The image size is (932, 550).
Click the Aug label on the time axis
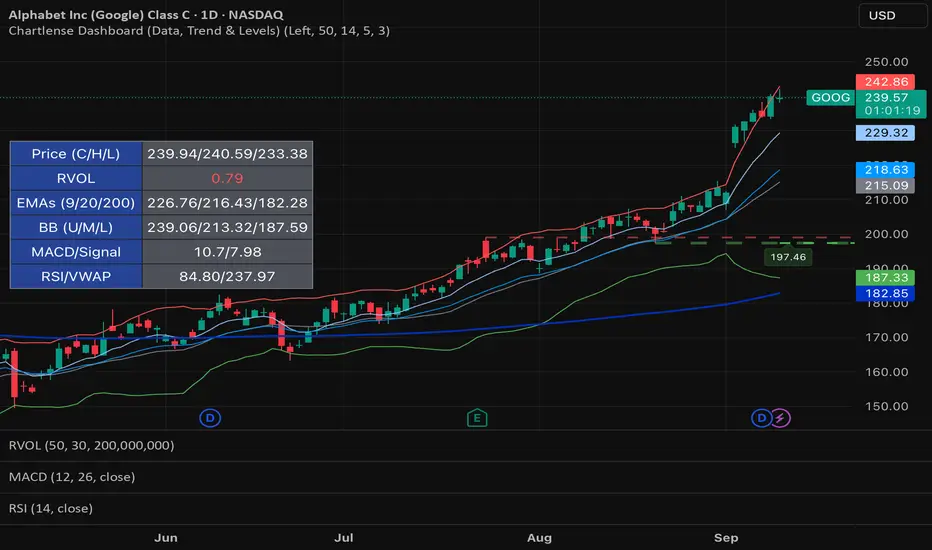pyautogui.click(x=539, y=538)
